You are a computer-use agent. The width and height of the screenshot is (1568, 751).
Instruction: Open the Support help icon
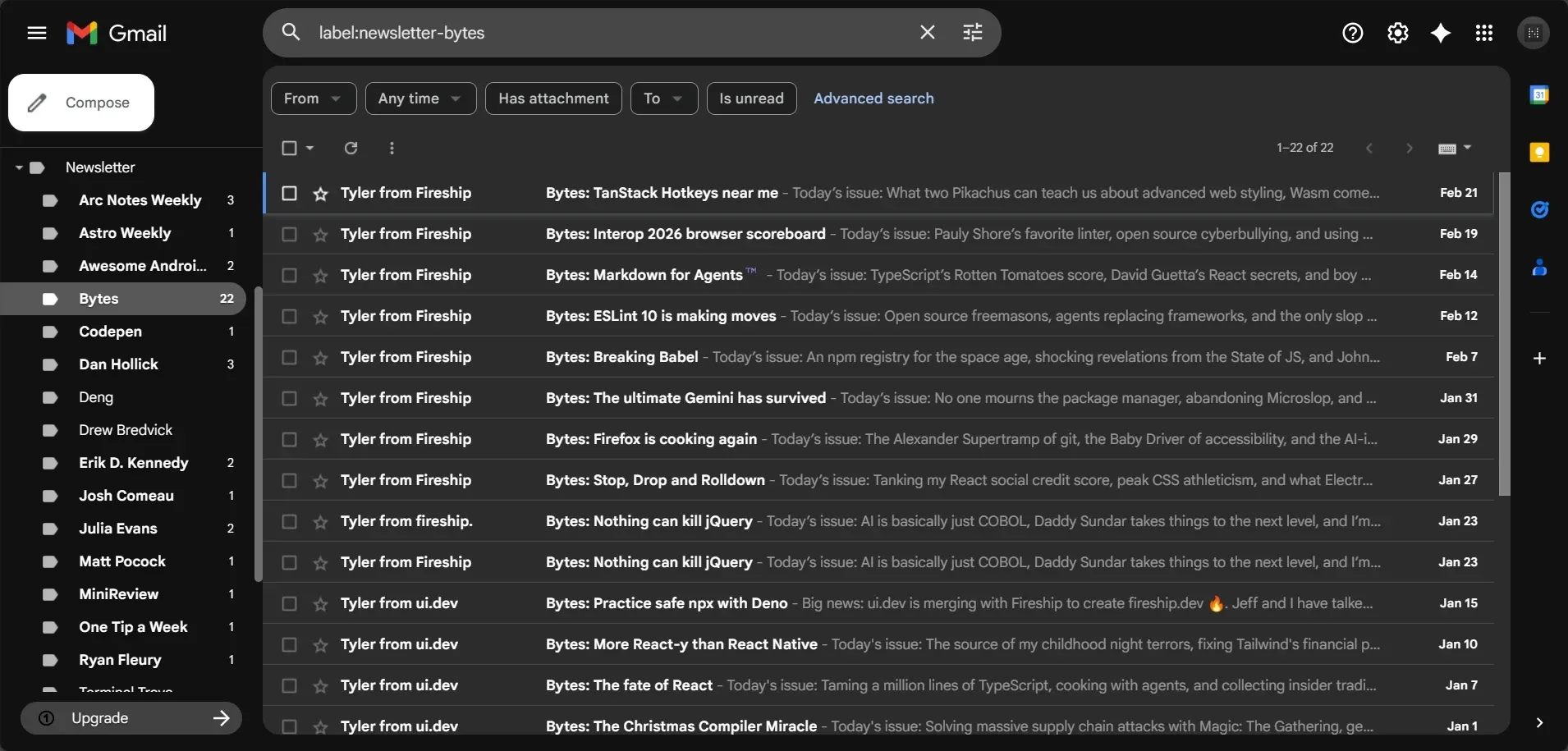[1352, 33]
